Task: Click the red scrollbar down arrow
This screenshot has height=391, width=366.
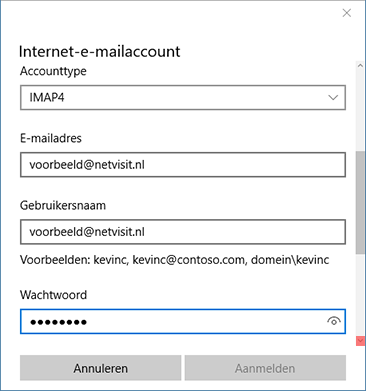Action: tap(360, 341)
